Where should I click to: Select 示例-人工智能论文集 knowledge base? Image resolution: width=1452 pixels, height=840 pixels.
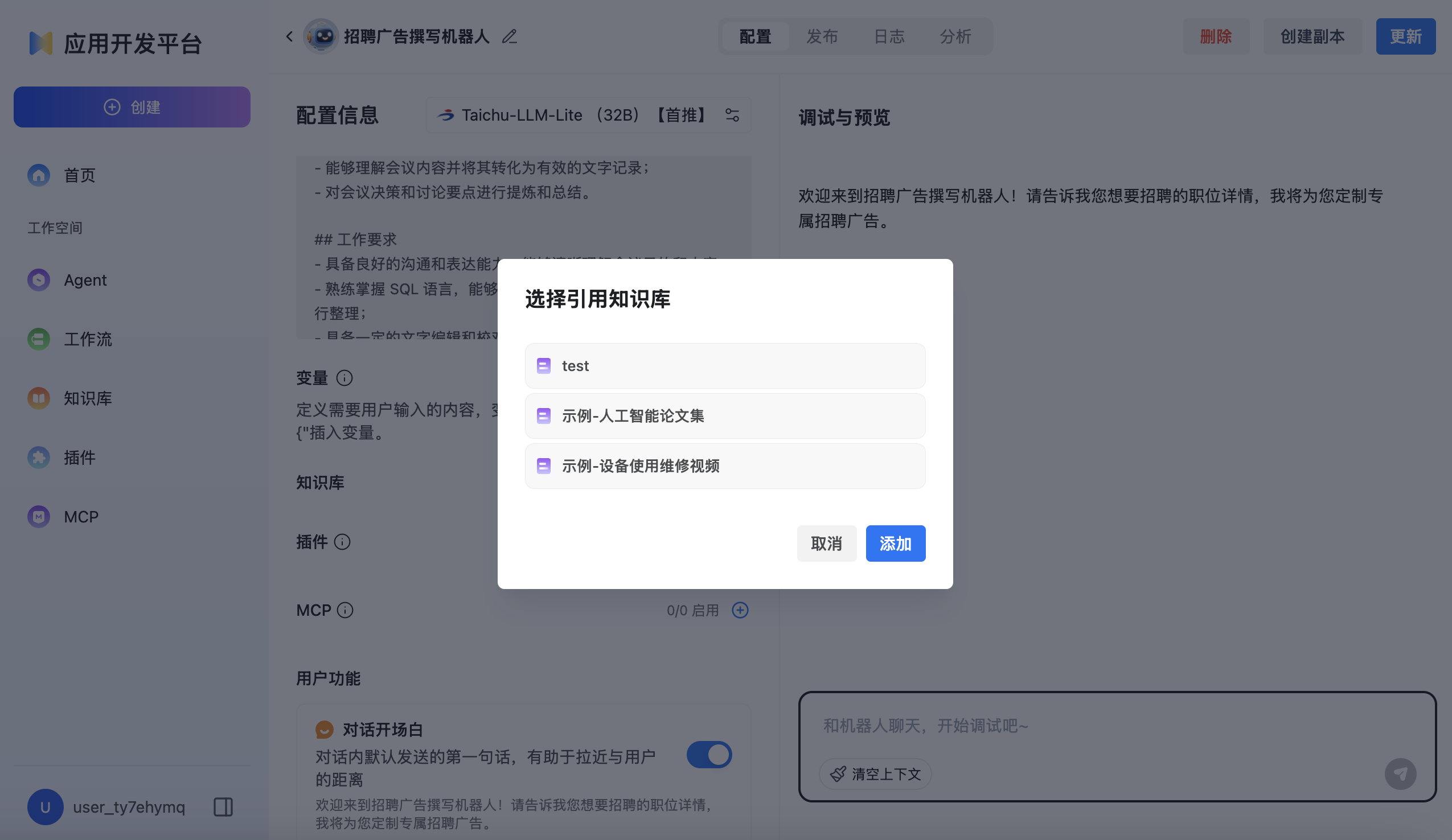725,415
